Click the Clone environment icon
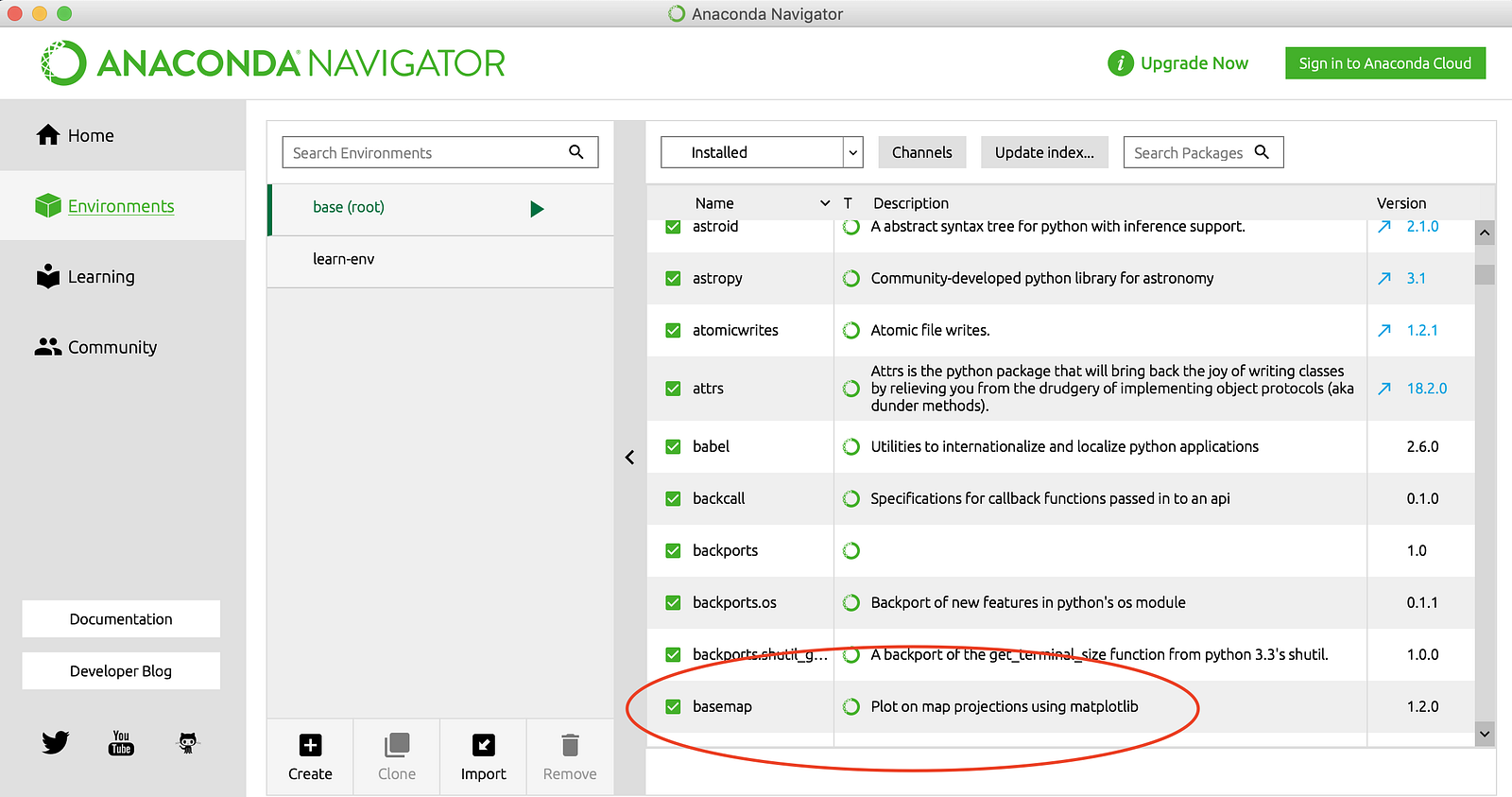 tap(397, 745)
